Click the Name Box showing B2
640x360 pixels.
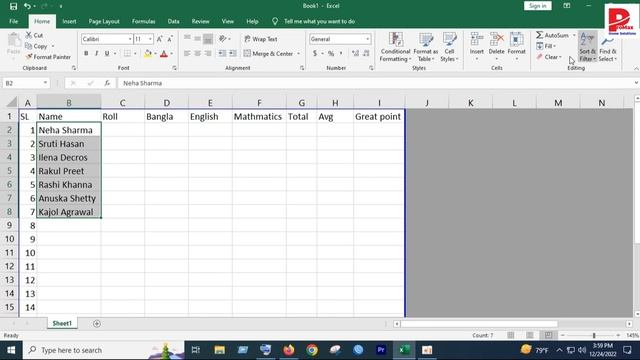(26, 83)
